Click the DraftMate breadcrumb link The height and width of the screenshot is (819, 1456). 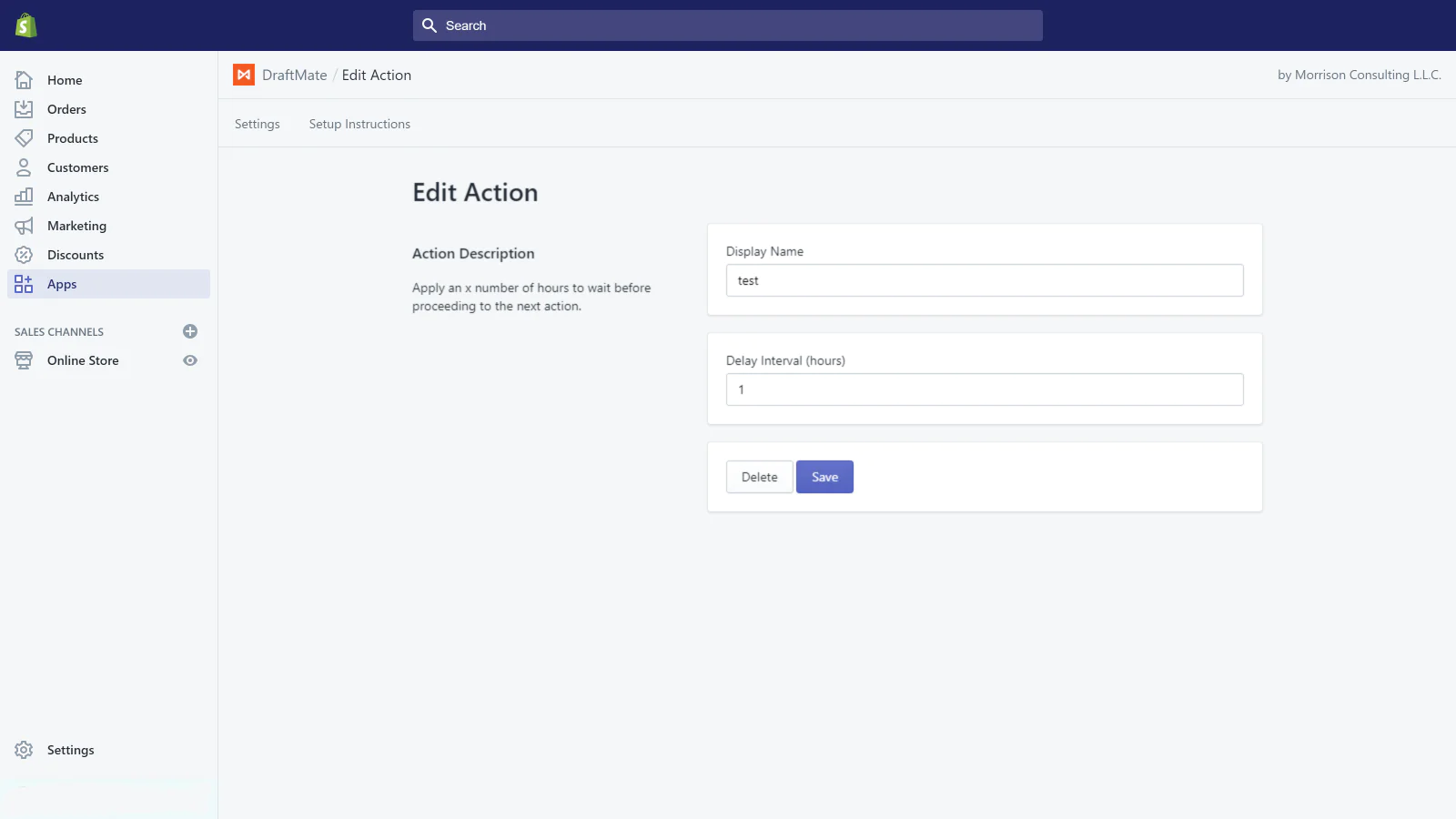click(x=295, y=75)
